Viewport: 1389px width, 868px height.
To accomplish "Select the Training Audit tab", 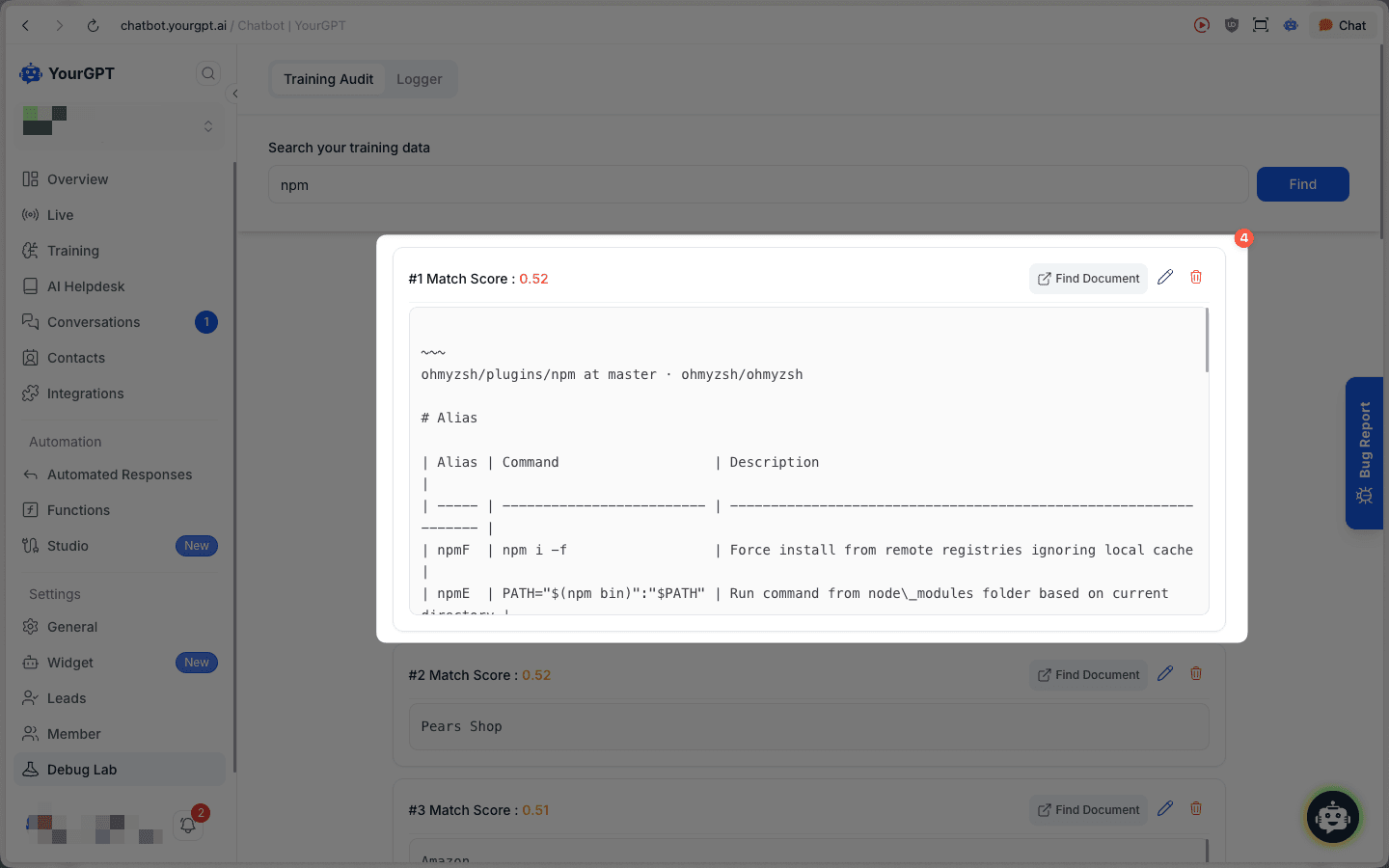I will (328, 79).
